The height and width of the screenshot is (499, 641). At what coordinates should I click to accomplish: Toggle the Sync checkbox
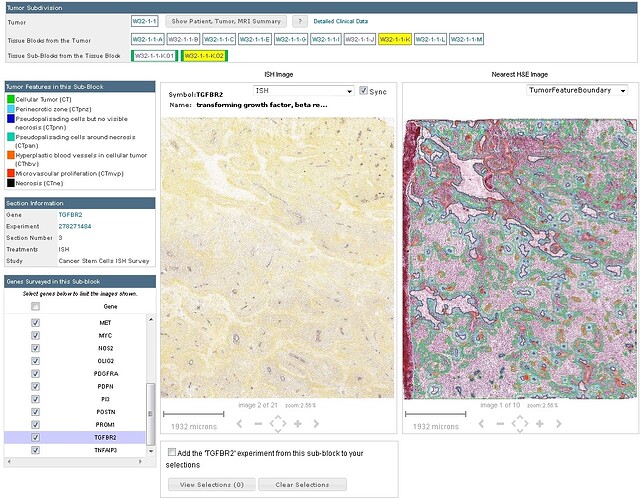363,91
